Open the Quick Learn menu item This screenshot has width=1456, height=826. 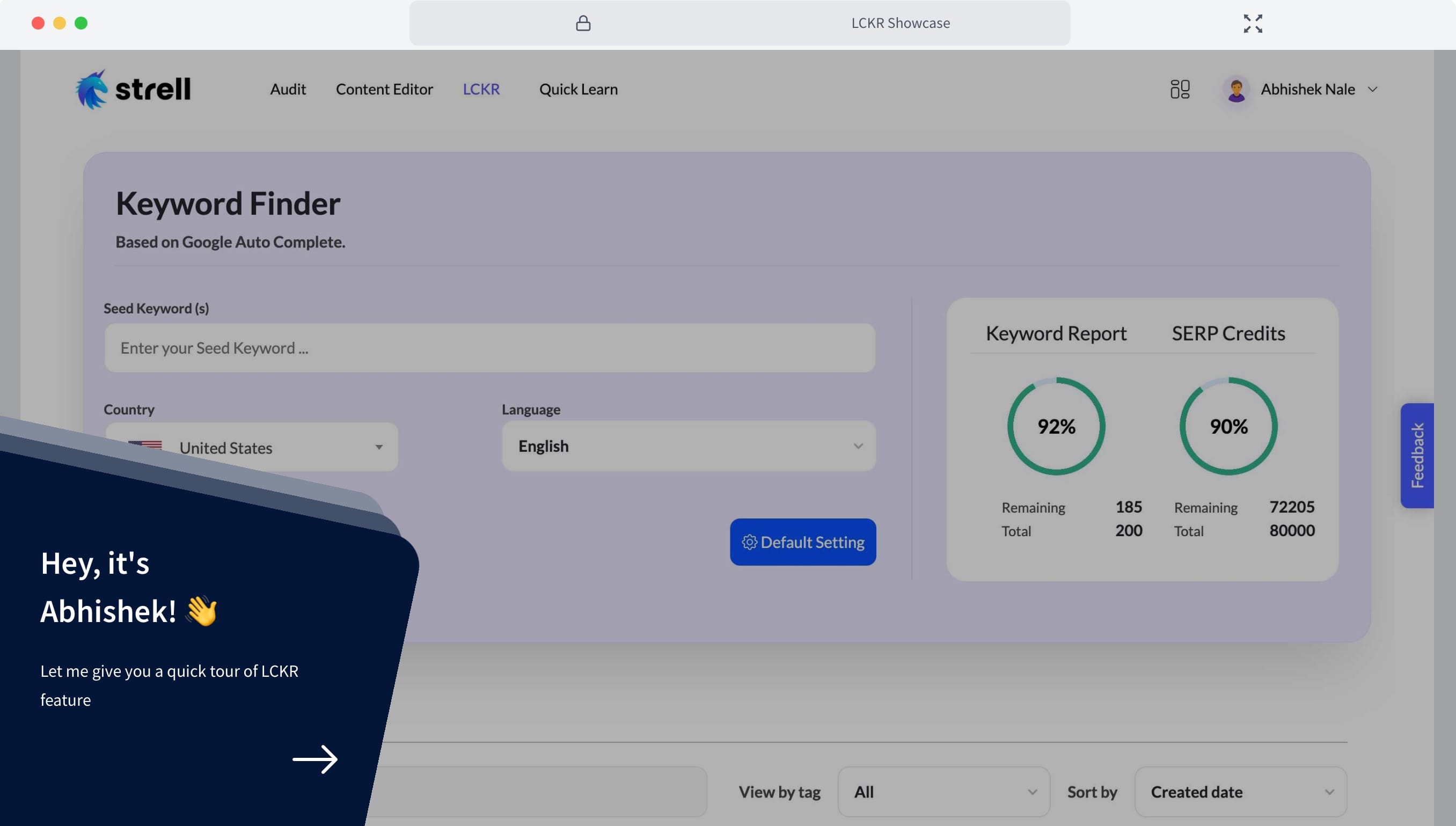point(578,89)
